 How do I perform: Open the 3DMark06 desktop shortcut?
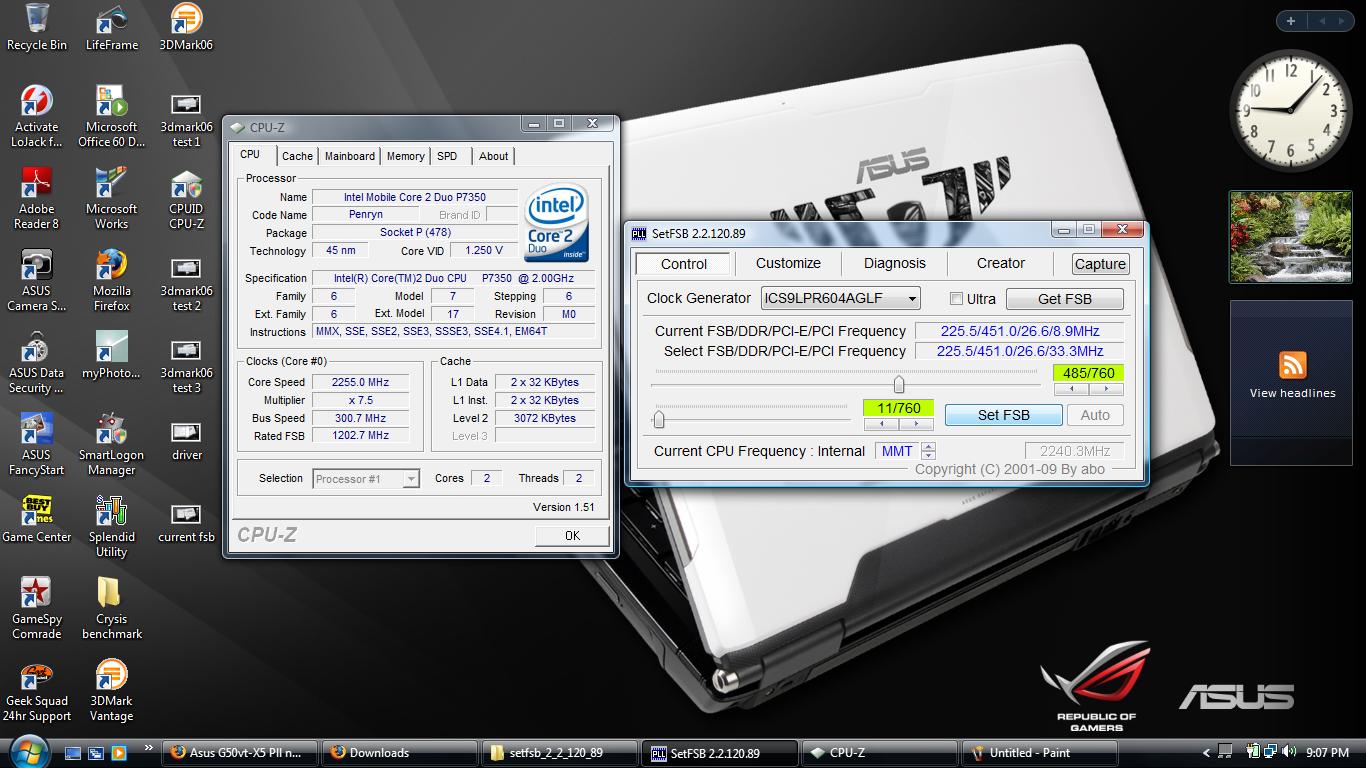point(186,28)
